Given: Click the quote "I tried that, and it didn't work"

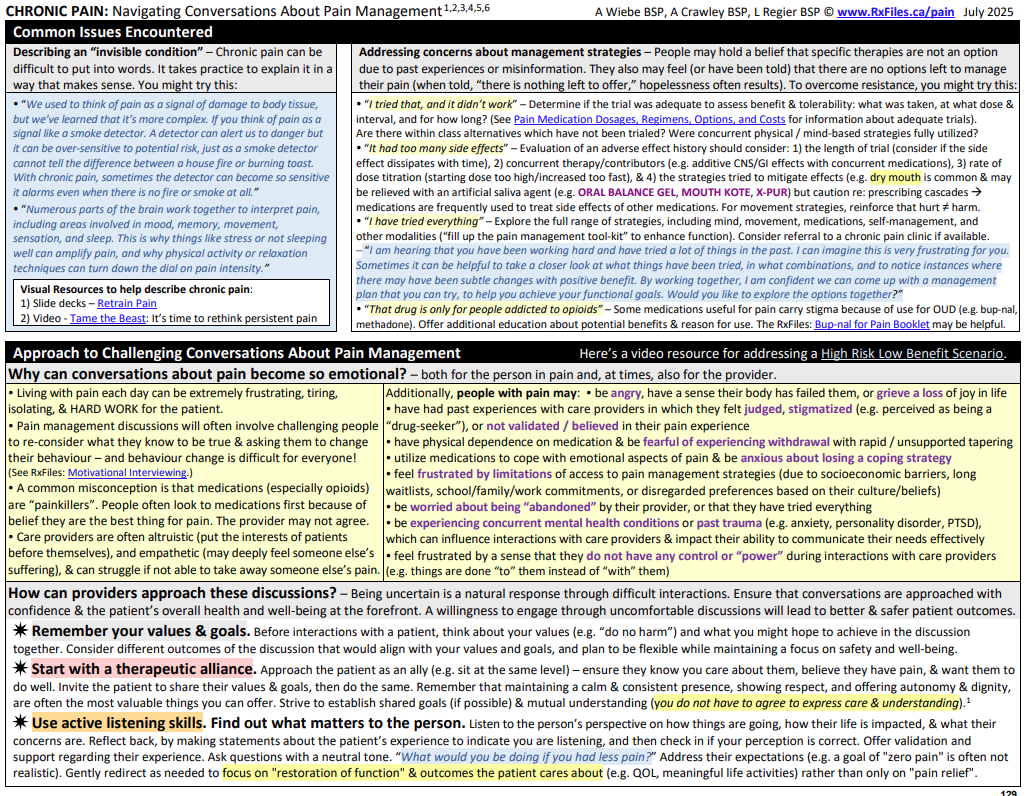Looking at the screenshot, I should click(x=441, y=104).
